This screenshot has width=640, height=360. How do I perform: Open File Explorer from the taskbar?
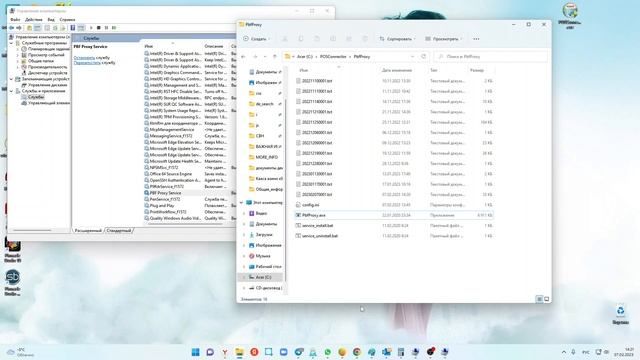click(239, 352)
